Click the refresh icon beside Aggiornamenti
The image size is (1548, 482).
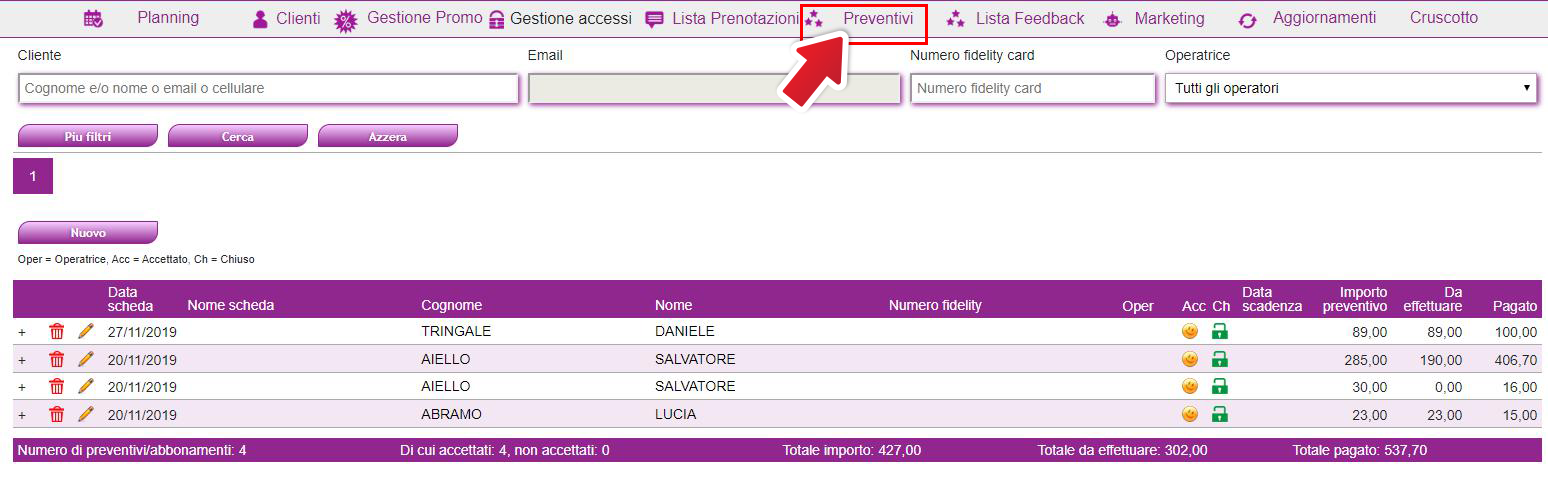pyautogui.click(x=1247, y=20)
